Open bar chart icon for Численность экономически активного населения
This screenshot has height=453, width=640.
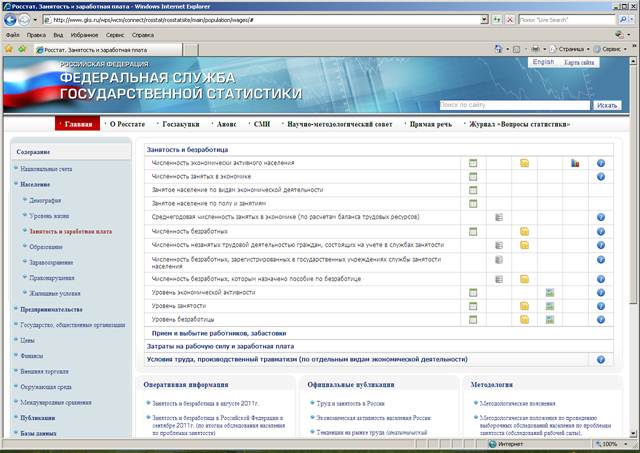click(x=575, y=163)
